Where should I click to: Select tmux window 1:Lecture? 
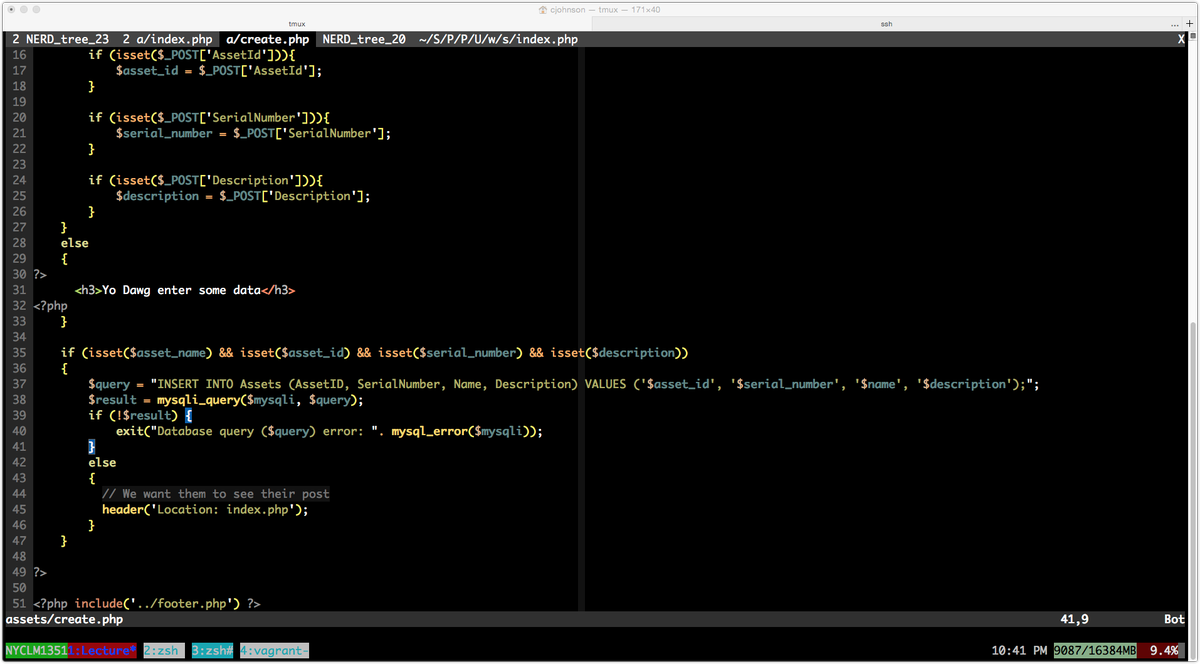[x=102, y=651]
